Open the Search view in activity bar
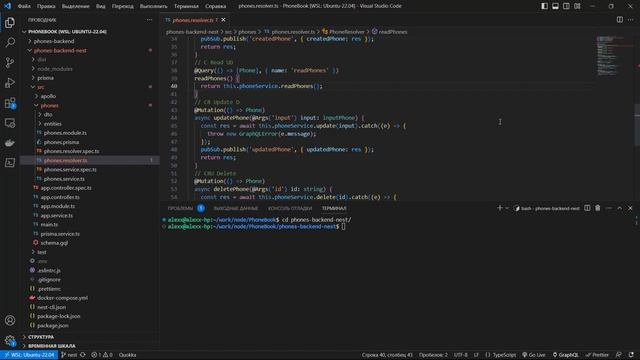The image size is (640, 360). [10, 42]
